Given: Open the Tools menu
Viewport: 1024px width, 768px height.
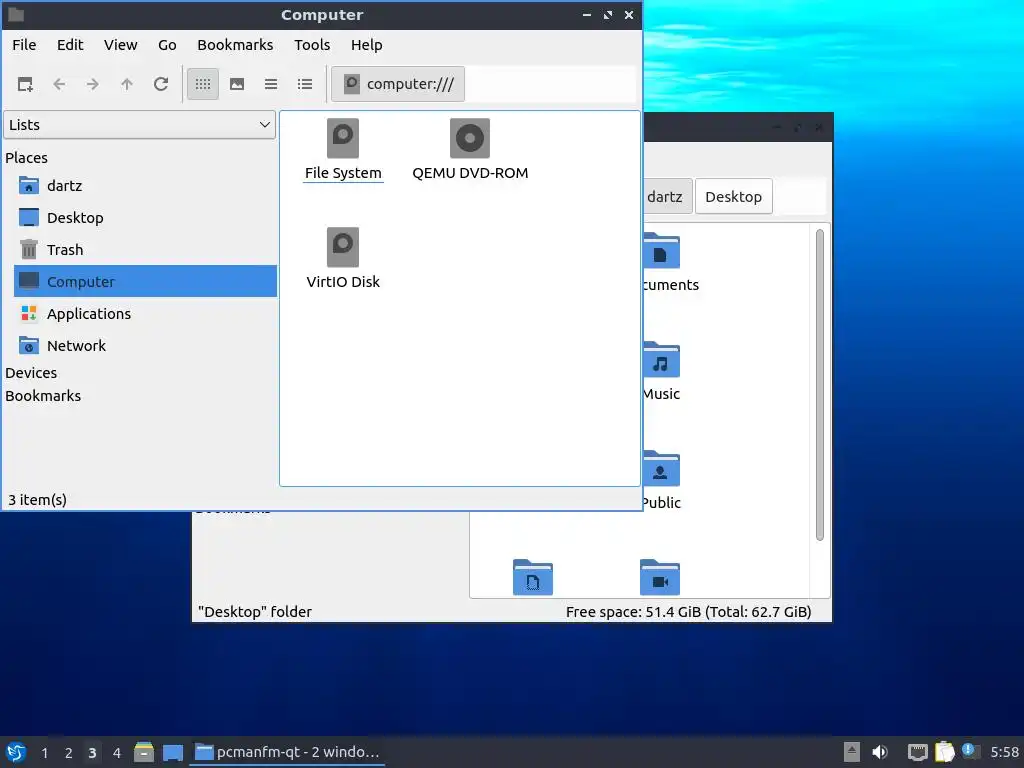Looking at the screenshot, I should click(x=312, y=45).
